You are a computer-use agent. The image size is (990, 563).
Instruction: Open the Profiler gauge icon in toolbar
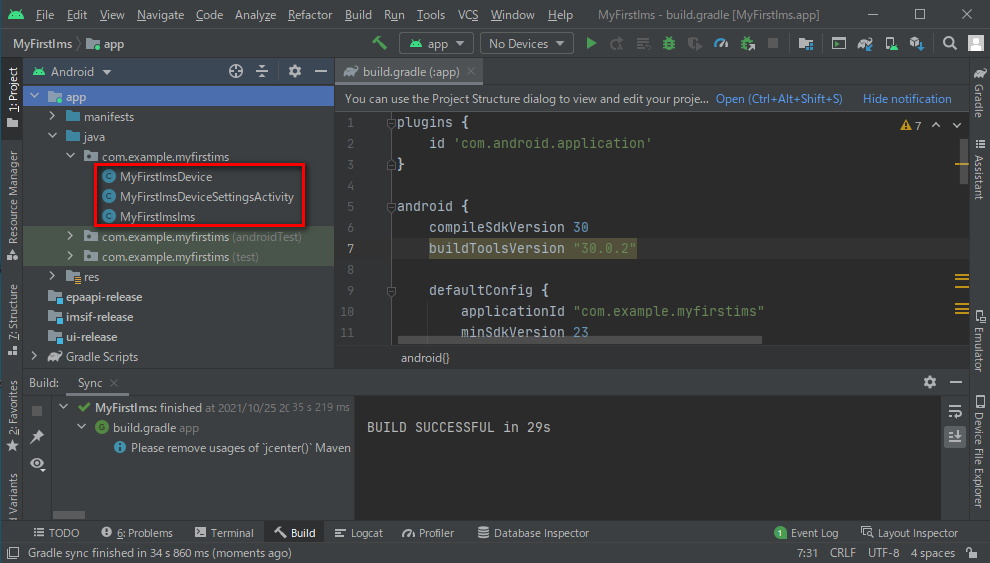(x=721, y=44)
